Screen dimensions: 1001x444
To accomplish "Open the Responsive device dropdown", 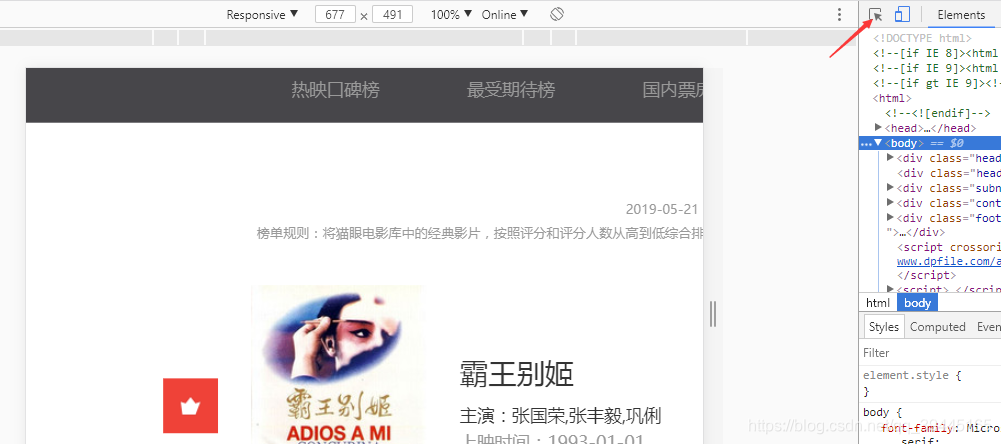I will [262, 14].
